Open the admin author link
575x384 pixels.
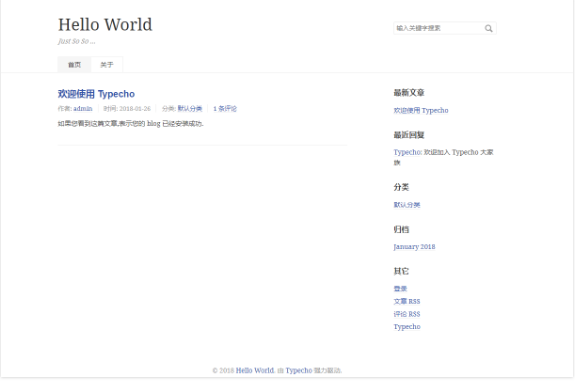[83, 109]
